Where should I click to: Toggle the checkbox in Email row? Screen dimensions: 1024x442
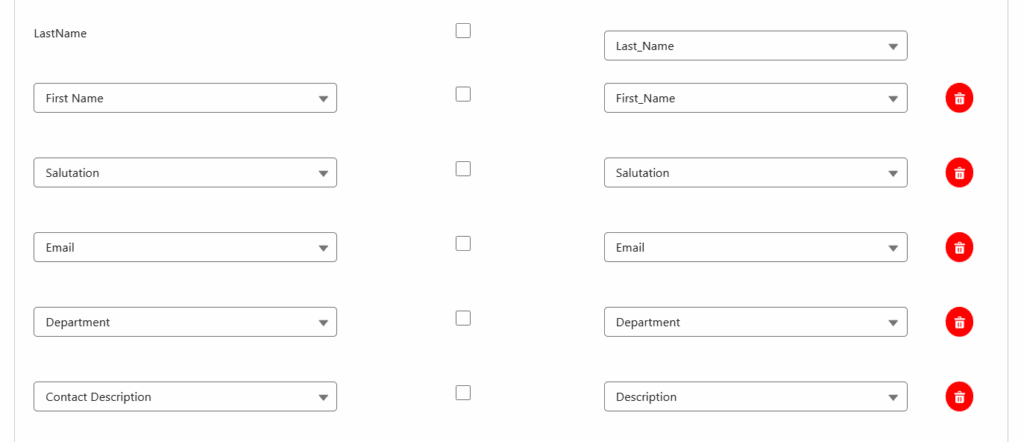(463, 243)
